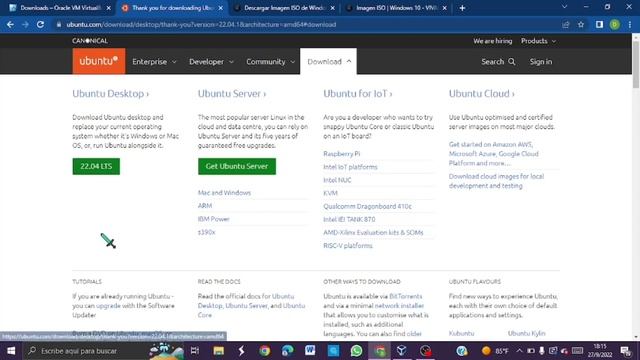Open the KVM link
This screenshot has width=640, height=360.
[x=330, y=193]
